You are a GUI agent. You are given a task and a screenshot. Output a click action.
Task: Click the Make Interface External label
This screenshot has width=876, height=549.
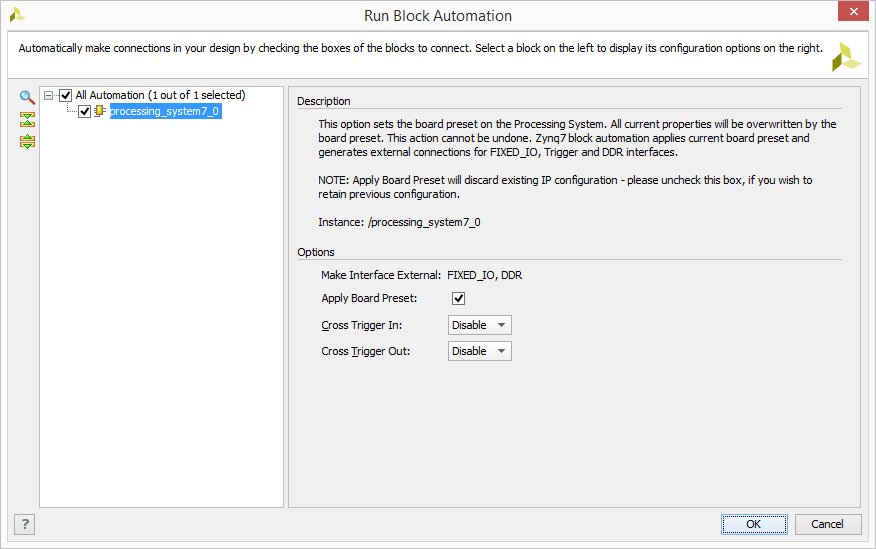point(381,275)
